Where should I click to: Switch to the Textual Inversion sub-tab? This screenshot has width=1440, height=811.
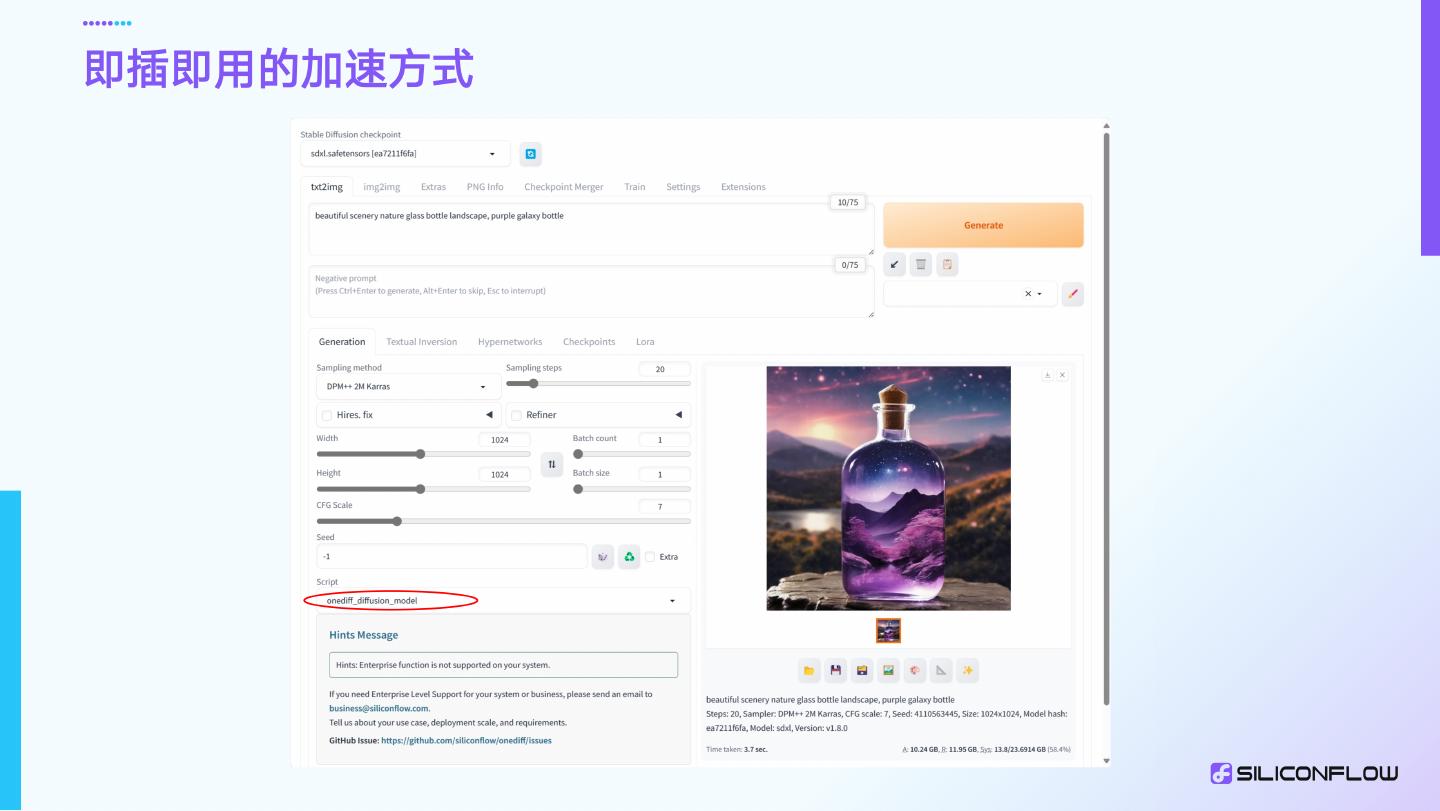tap(422, 342)
